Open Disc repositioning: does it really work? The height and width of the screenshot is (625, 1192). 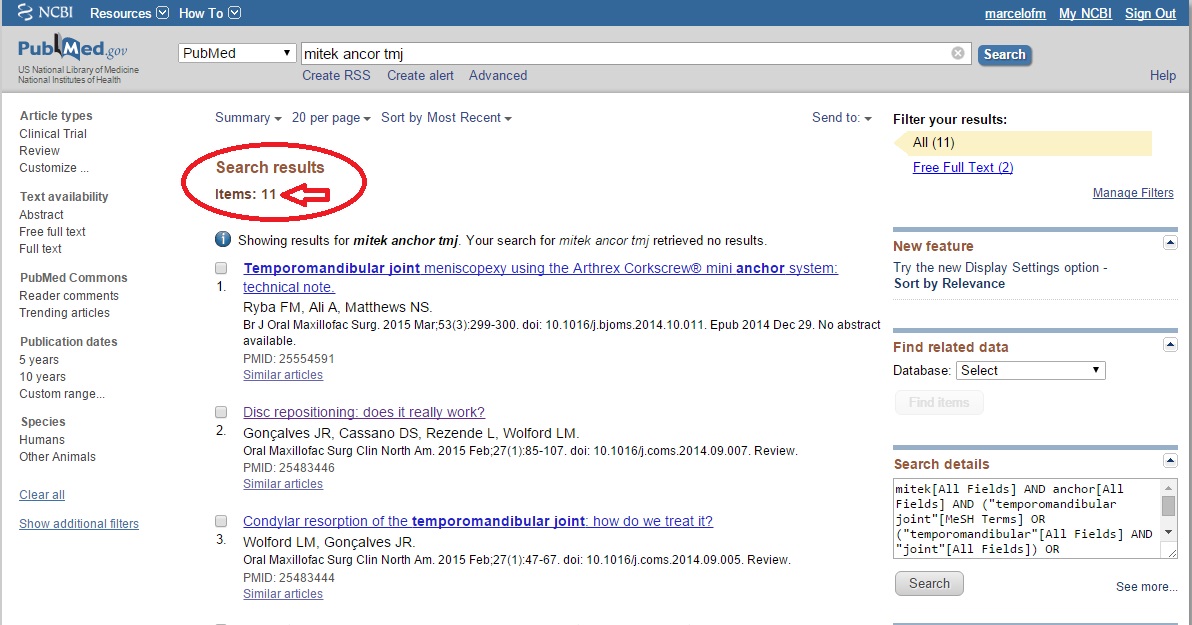tap(364, 412)
